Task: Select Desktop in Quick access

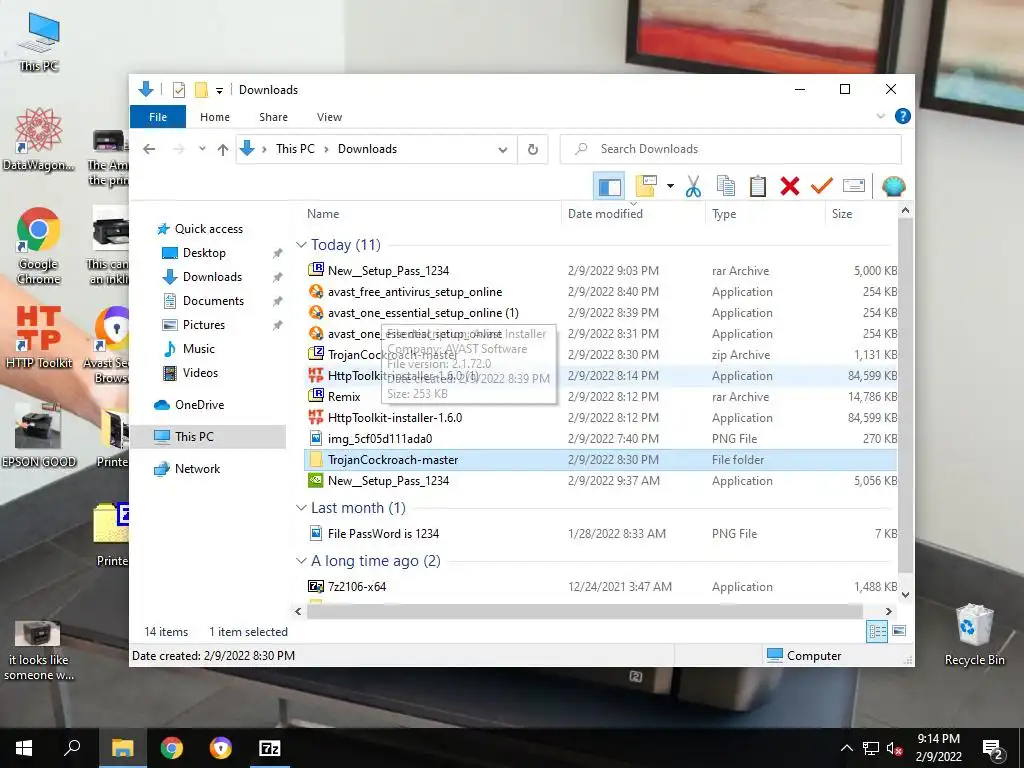Action: coord(204,253)
